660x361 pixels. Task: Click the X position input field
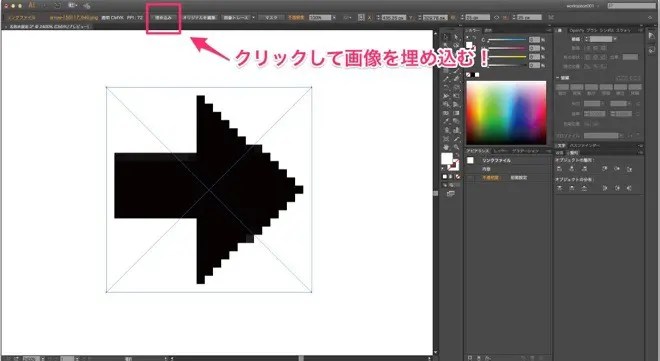tap(393, 18)
